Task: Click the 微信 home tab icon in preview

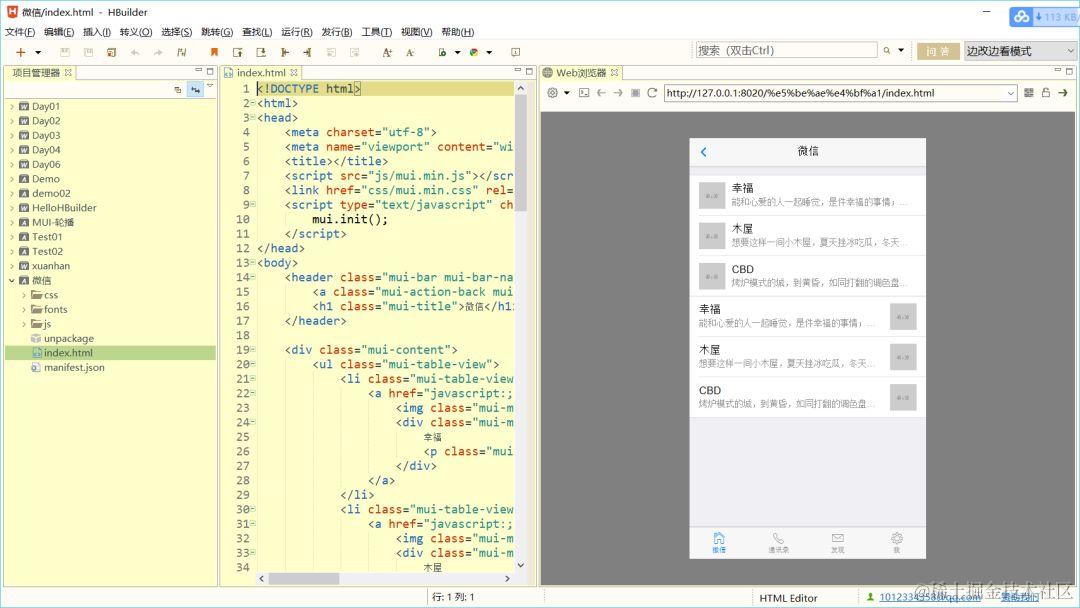Action: point(718,543)
